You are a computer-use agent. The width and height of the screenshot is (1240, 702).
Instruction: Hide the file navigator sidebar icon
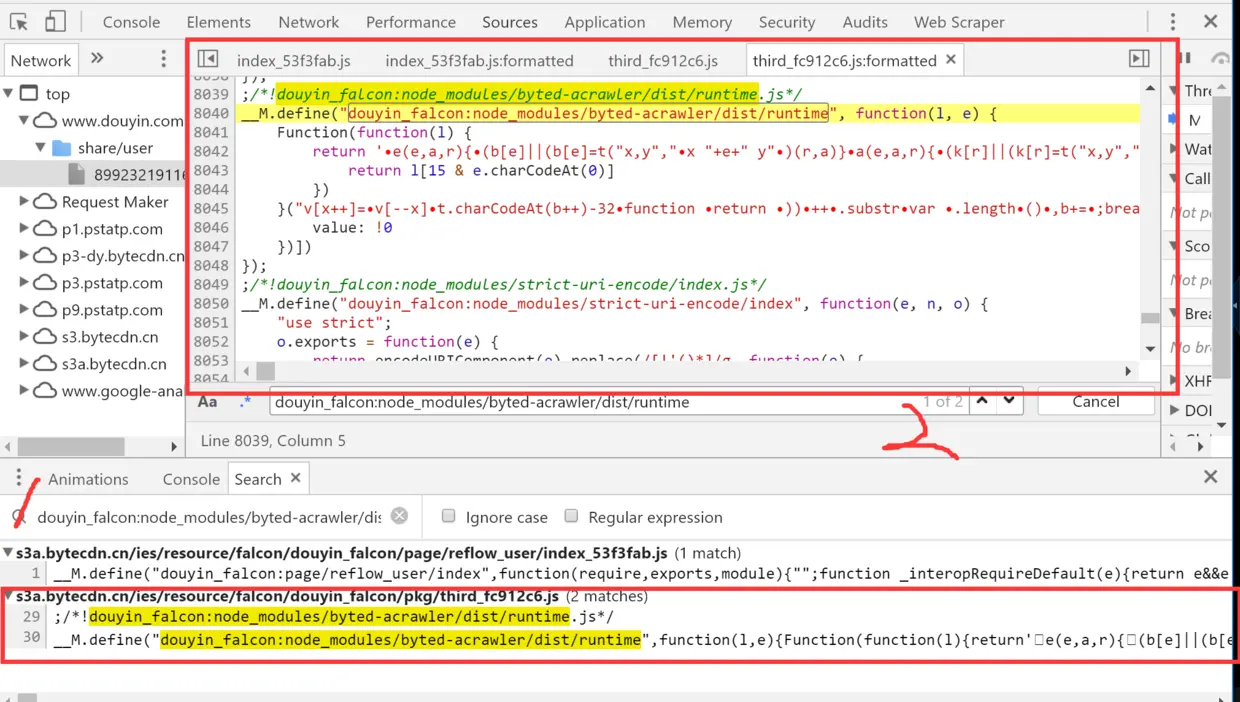[x=208, y=59]
